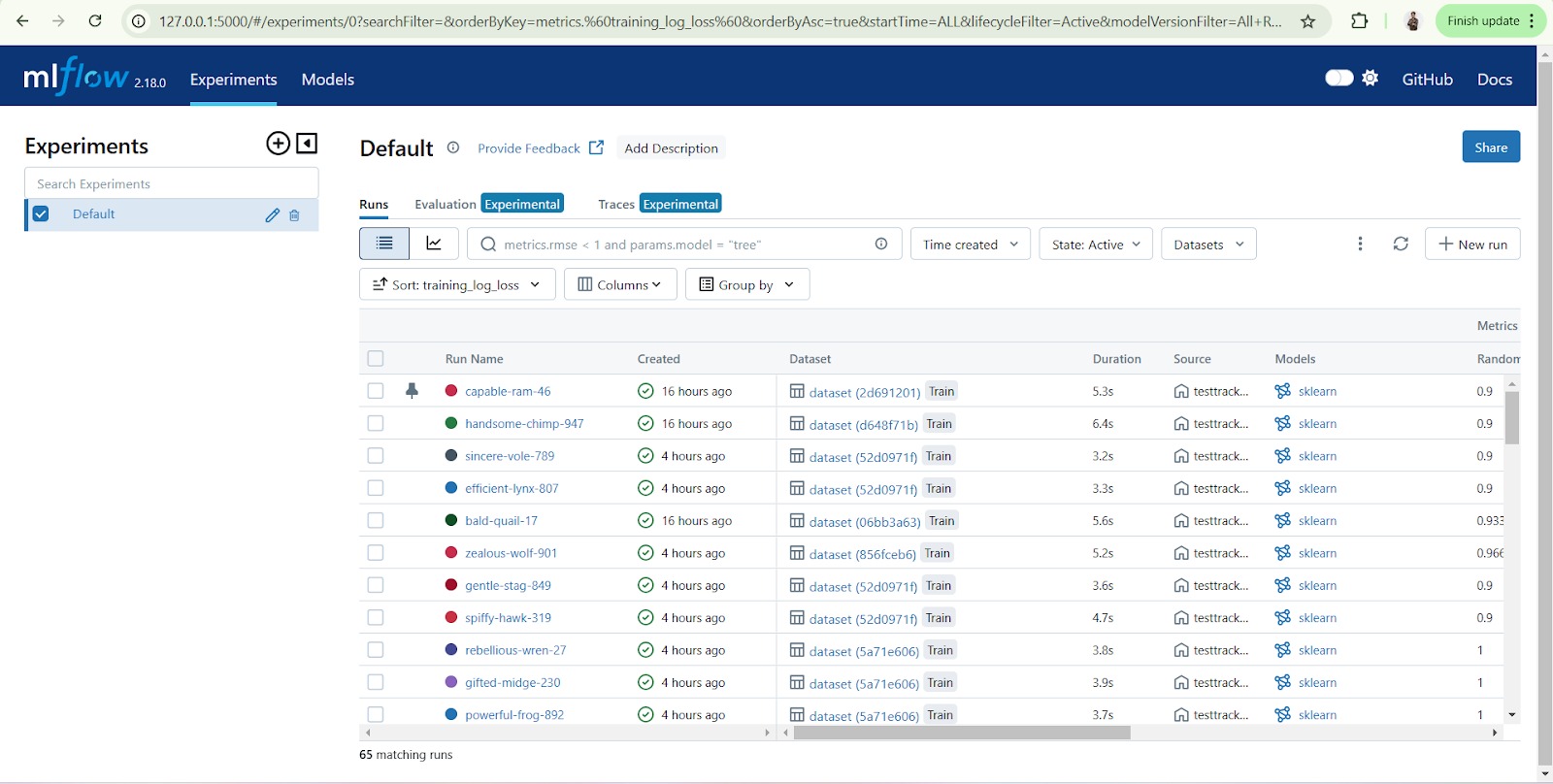The image size is (1553, 784).
Task: Refresh the runs list
Action: pos(1400,244)
